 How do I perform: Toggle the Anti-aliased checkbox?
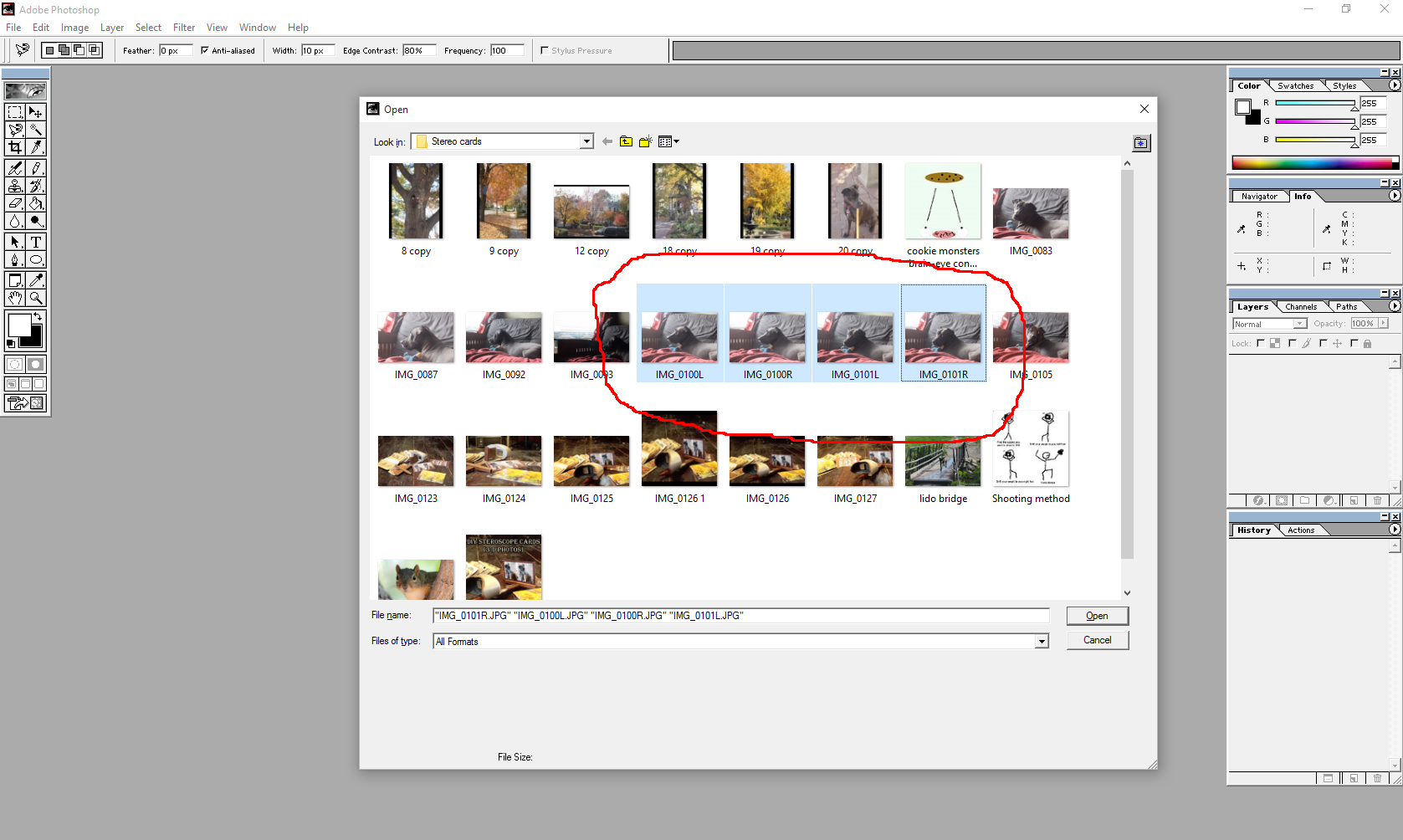point(204,50)
